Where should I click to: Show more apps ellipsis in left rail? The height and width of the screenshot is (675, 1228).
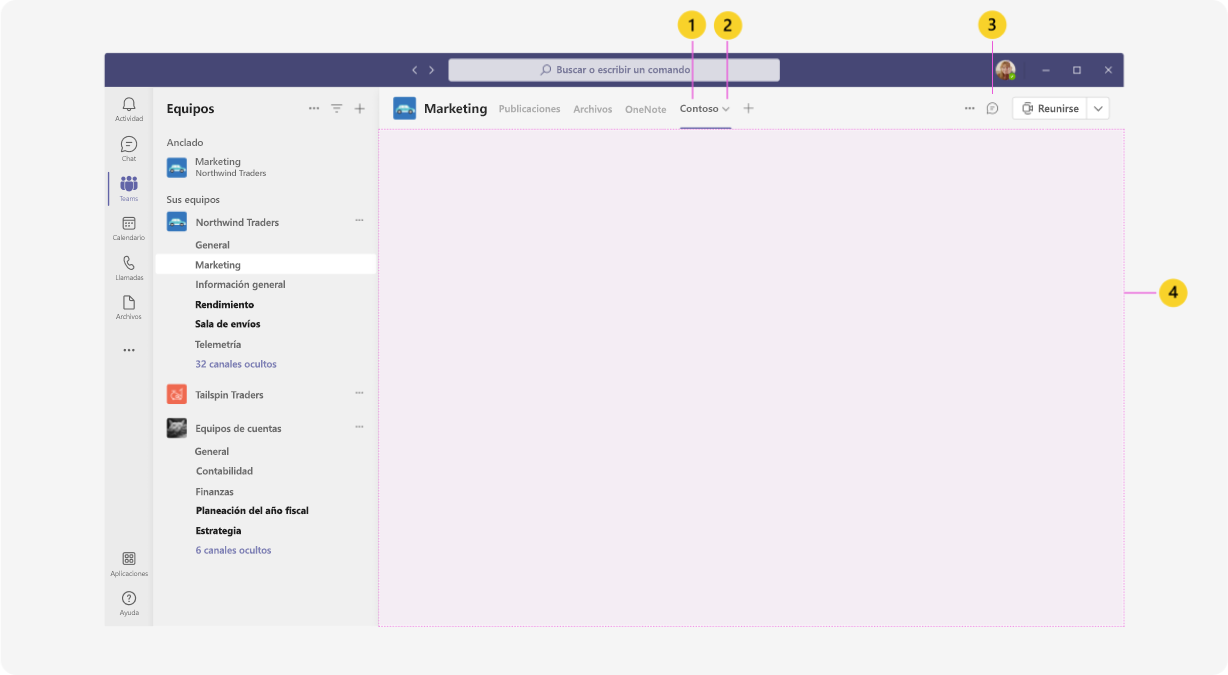(x=129, y=350)
